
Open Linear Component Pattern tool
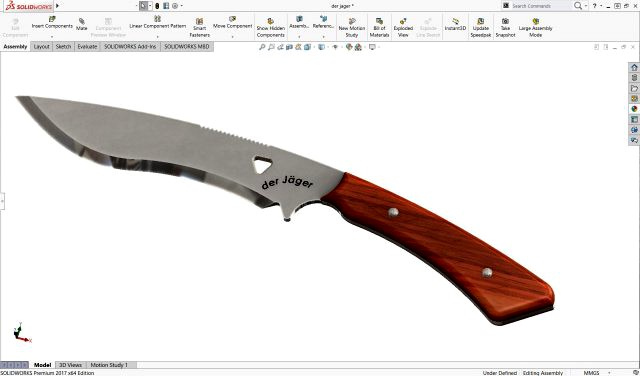click(158, 22)
